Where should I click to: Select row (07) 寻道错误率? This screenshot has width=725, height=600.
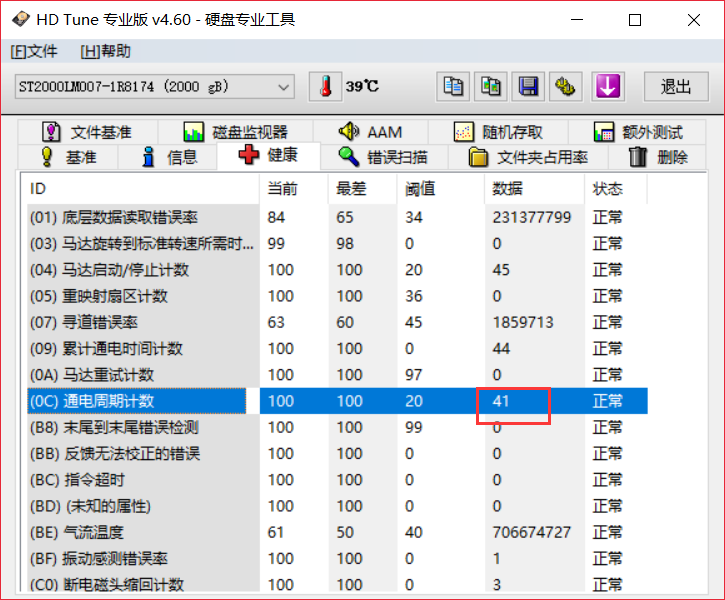coord(338,322)
